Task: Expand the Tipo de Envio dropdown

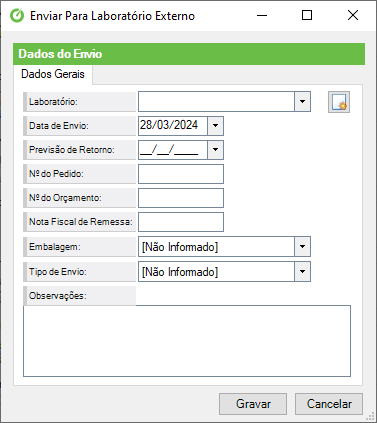Action: tap(302, 271)
